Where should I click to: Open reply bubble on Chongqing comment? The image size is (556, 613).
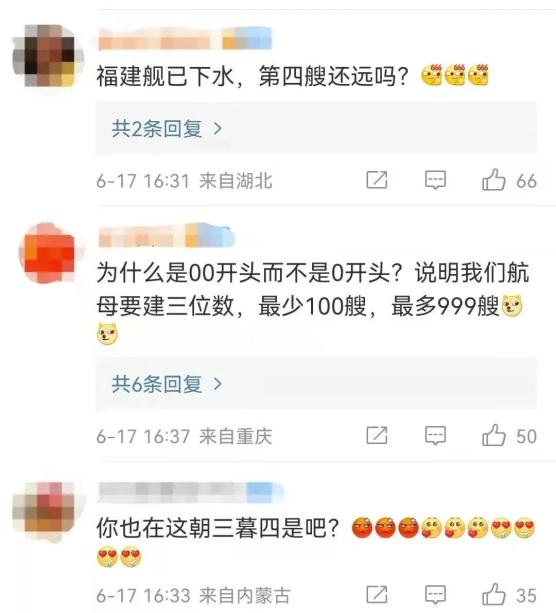pos(435,436)
